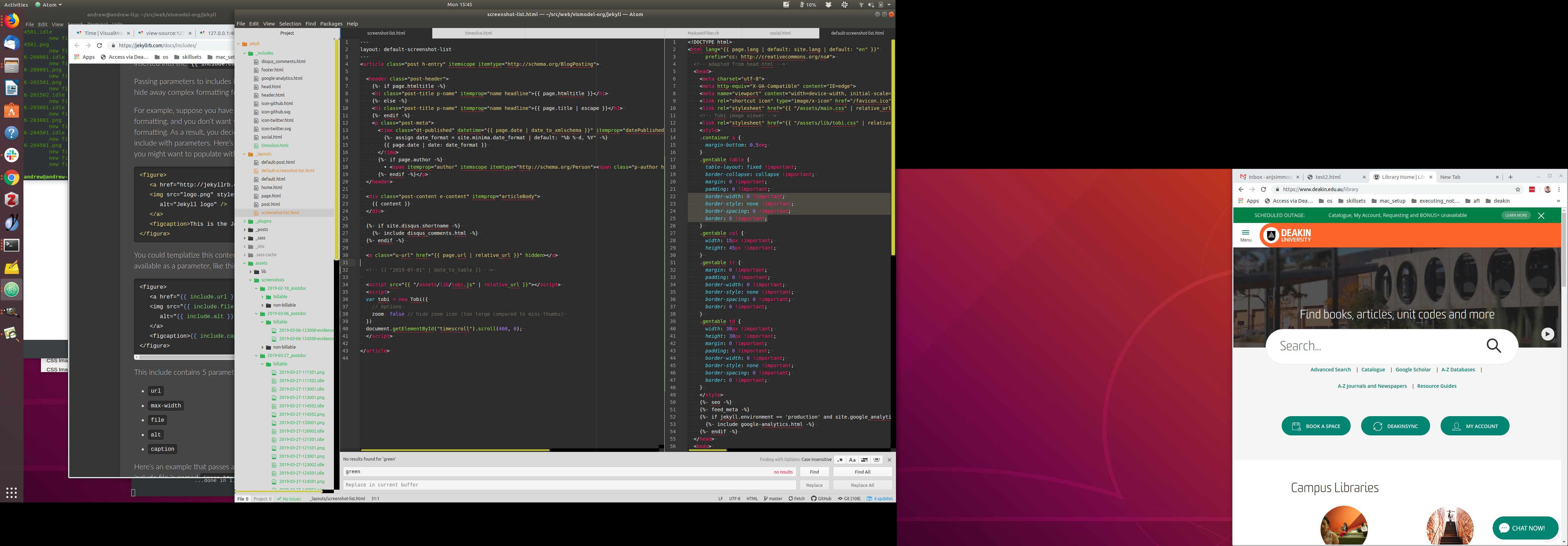Open Firefox from the Ubuntu dock
1568x546 pixels.
click(x=12, y=21)
